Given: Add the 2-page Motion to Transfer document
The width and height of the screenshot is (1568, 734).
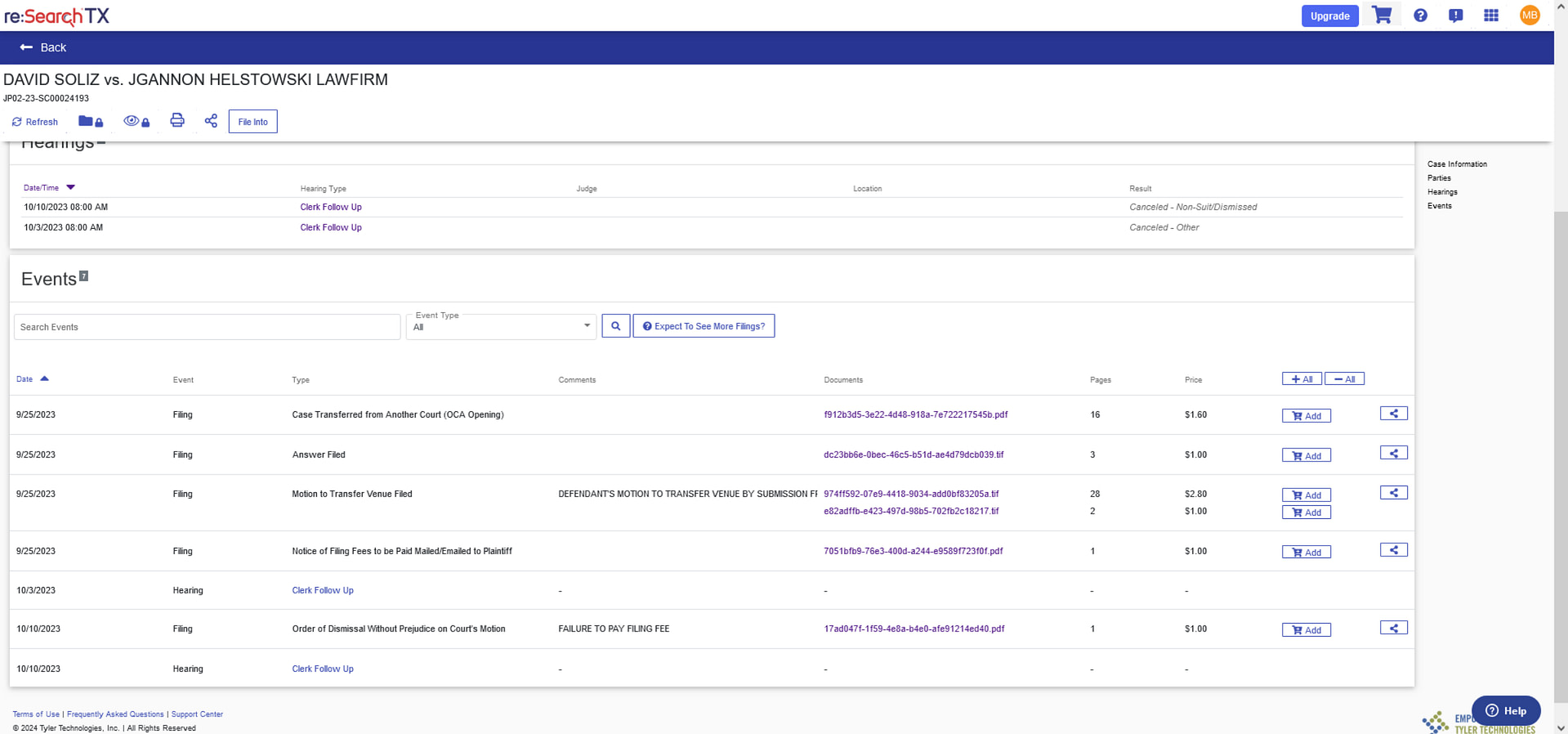Looking at the screenshot, I should (x=1306, y=512).
